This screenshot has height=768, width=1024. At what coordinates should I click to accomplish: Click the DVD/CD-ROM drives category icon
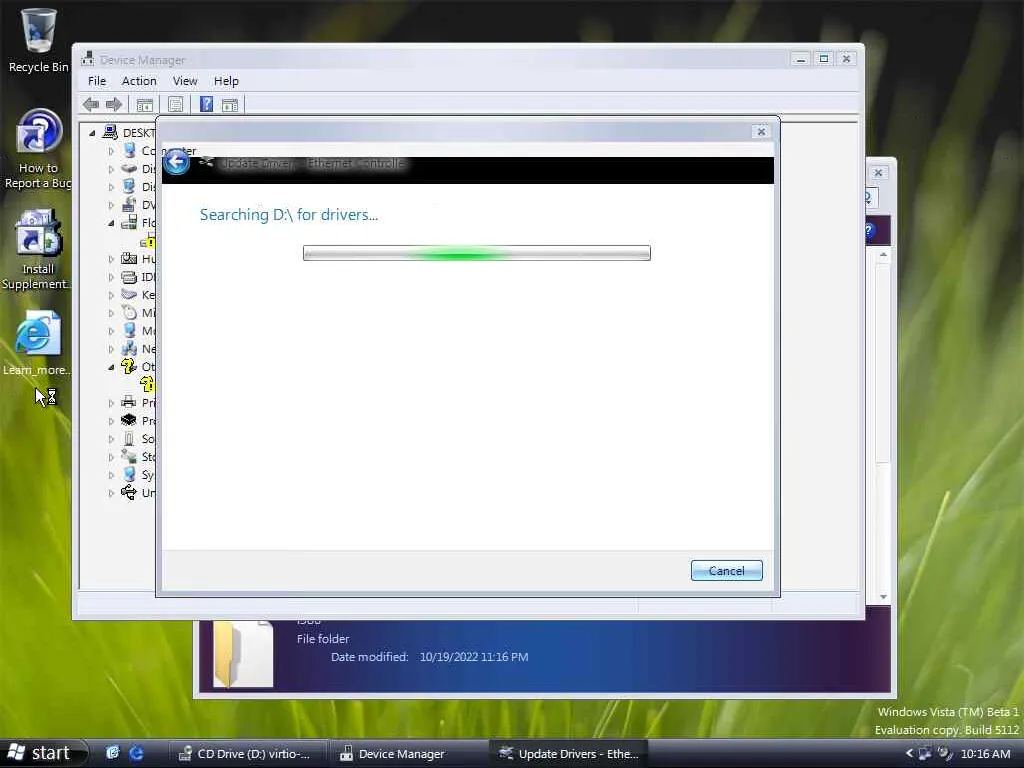(x=129, y=204)
